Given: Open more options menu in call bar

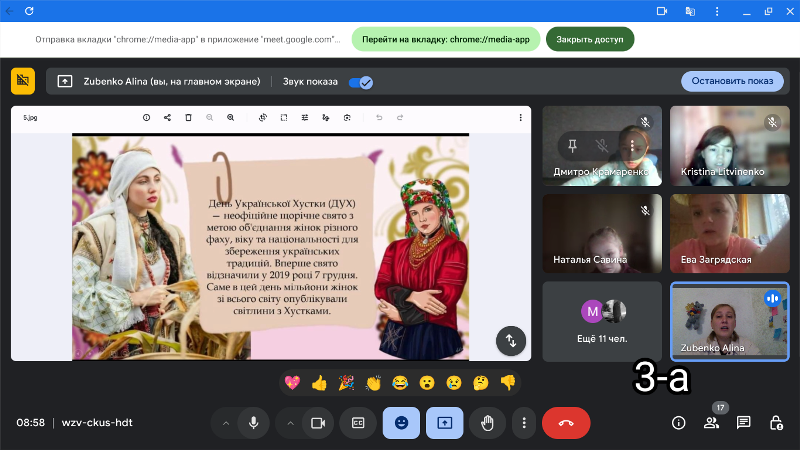Looking at the screenshot, I should tap(524, 423).
